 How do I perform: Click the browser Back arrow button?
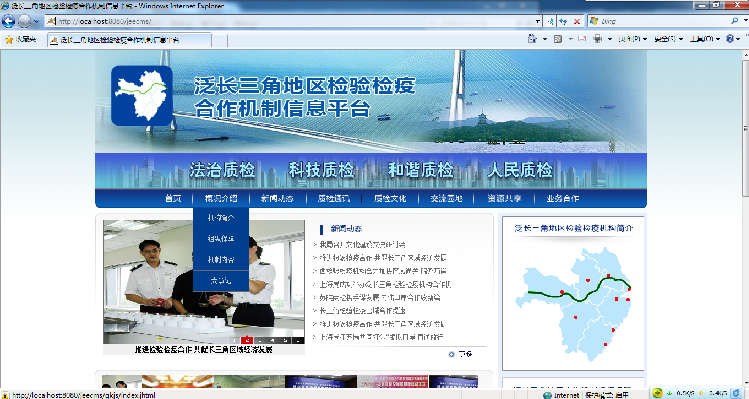coord(9,21)
